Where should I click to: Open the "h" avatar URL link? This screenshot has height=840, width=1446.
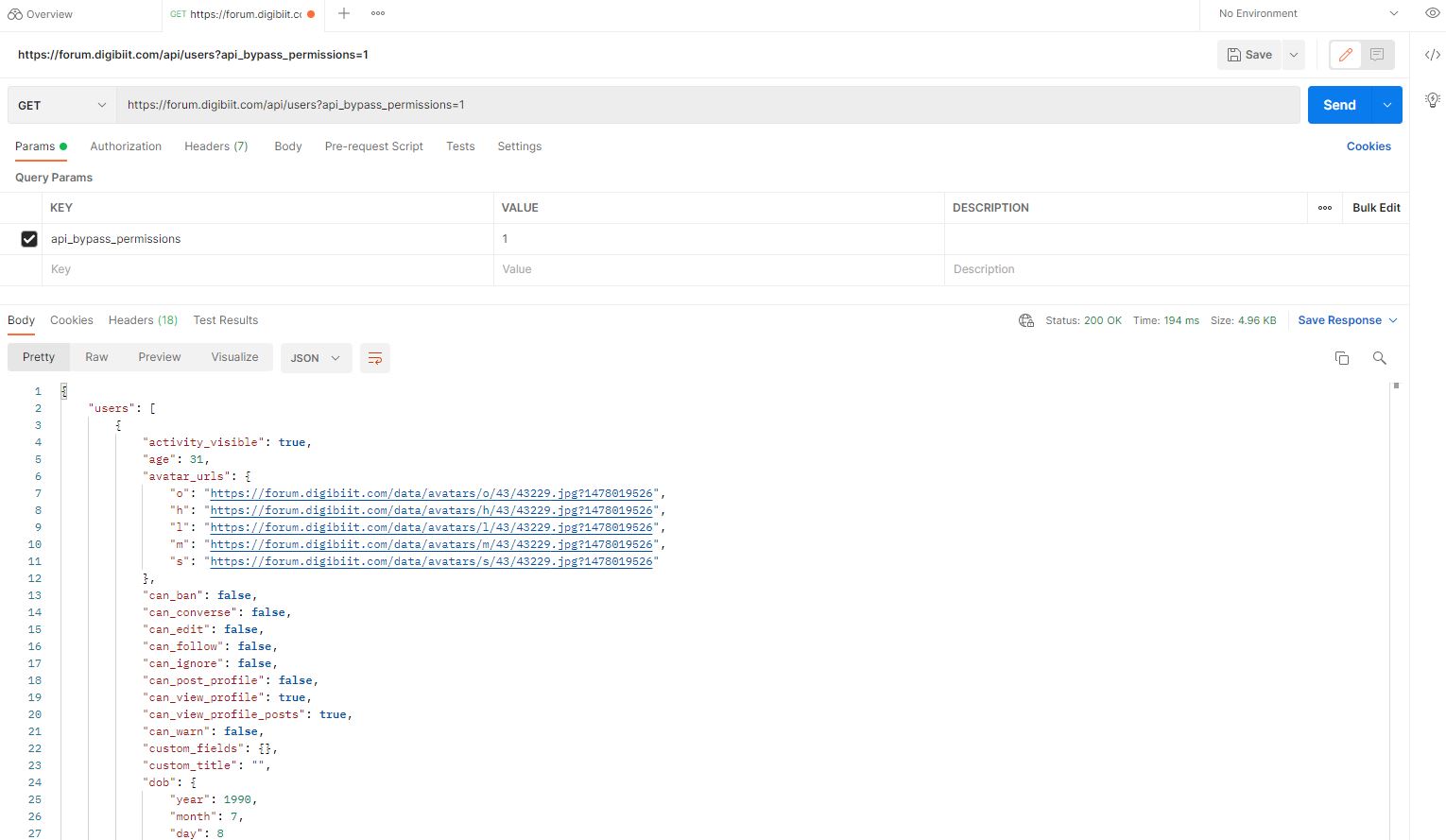point(432,510)
